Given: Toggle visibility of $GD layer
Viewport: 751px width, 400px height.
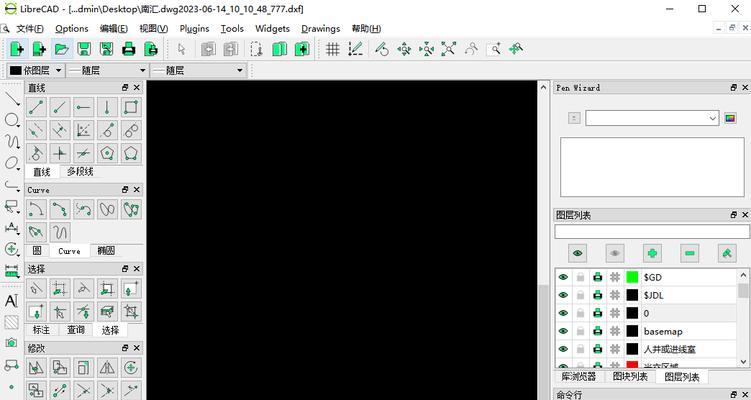Looking at the screenshot, I should (x=563, y=277).
